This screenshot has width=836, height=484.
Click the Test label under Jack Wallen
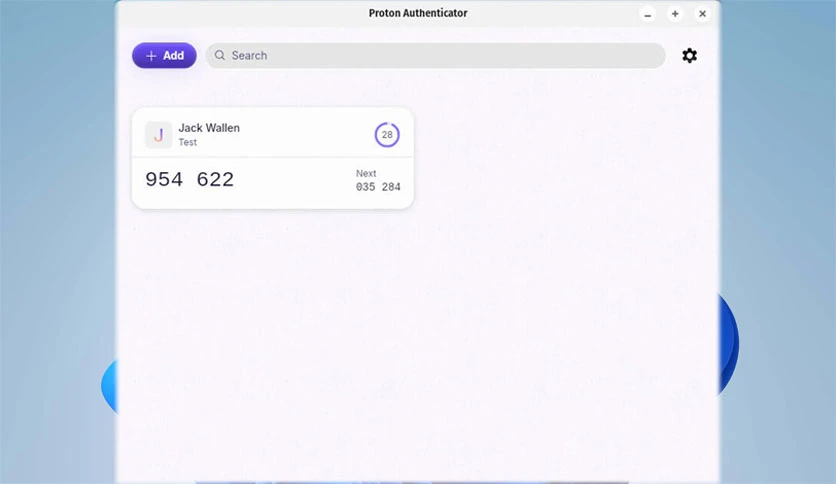[x=188, y=142]
